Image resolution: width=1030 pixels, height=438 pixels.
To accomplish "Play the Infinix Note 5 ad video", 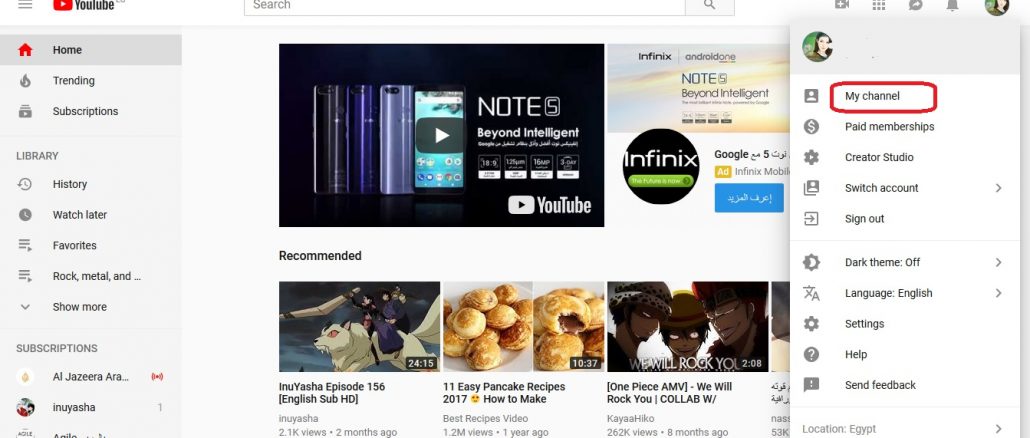I will point(441,135).
